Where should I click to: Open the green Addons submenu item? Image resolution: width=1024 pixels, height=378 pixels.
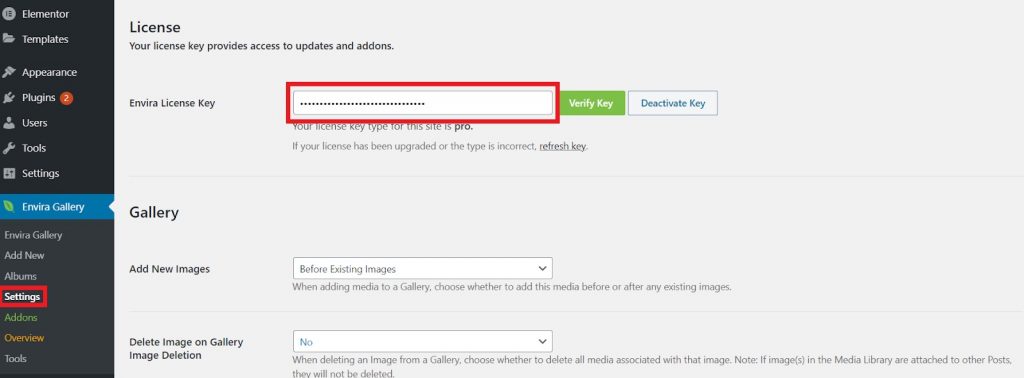[21, 317]
